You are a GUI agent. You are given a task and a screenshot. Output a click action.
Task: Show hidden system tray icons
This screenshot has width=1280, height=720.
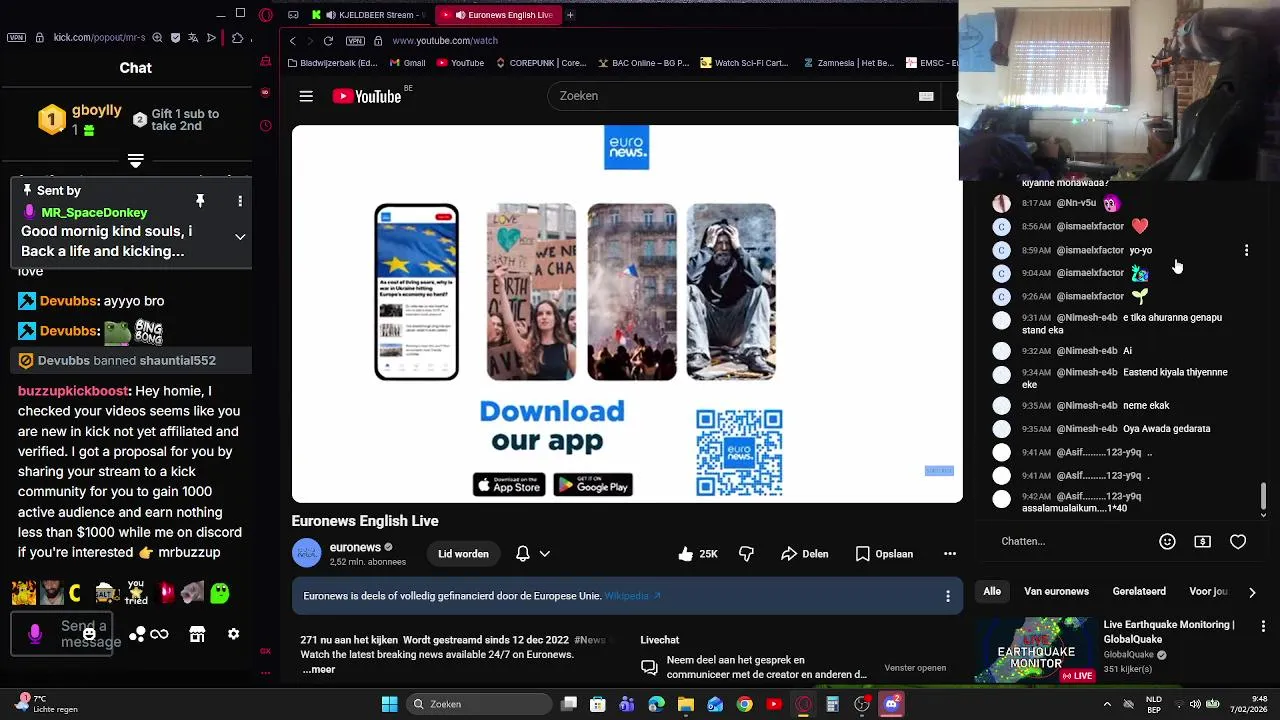(1107, 704)
